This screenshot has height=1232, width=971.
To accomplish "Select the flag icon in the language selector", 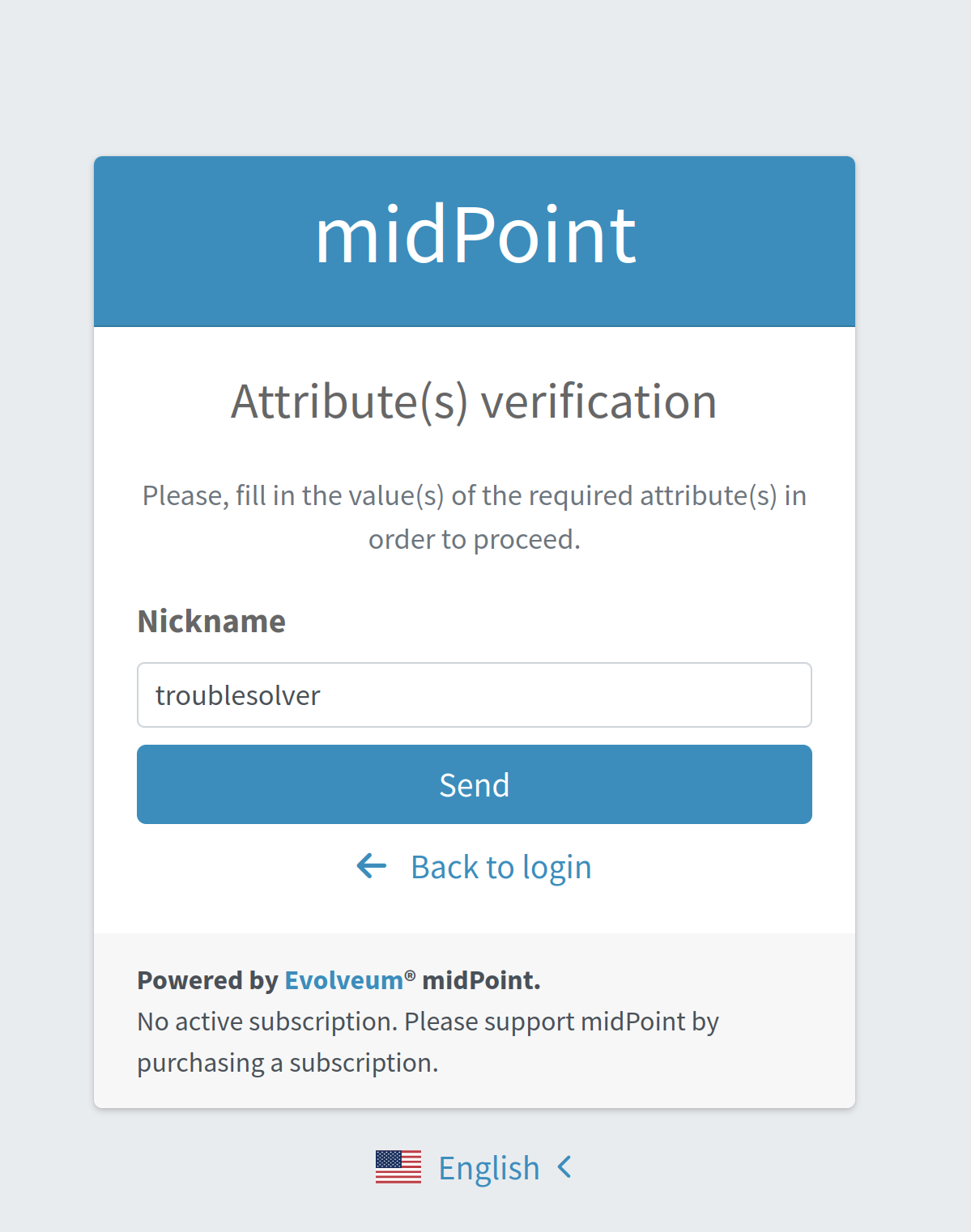I will tap(398, 1166).
